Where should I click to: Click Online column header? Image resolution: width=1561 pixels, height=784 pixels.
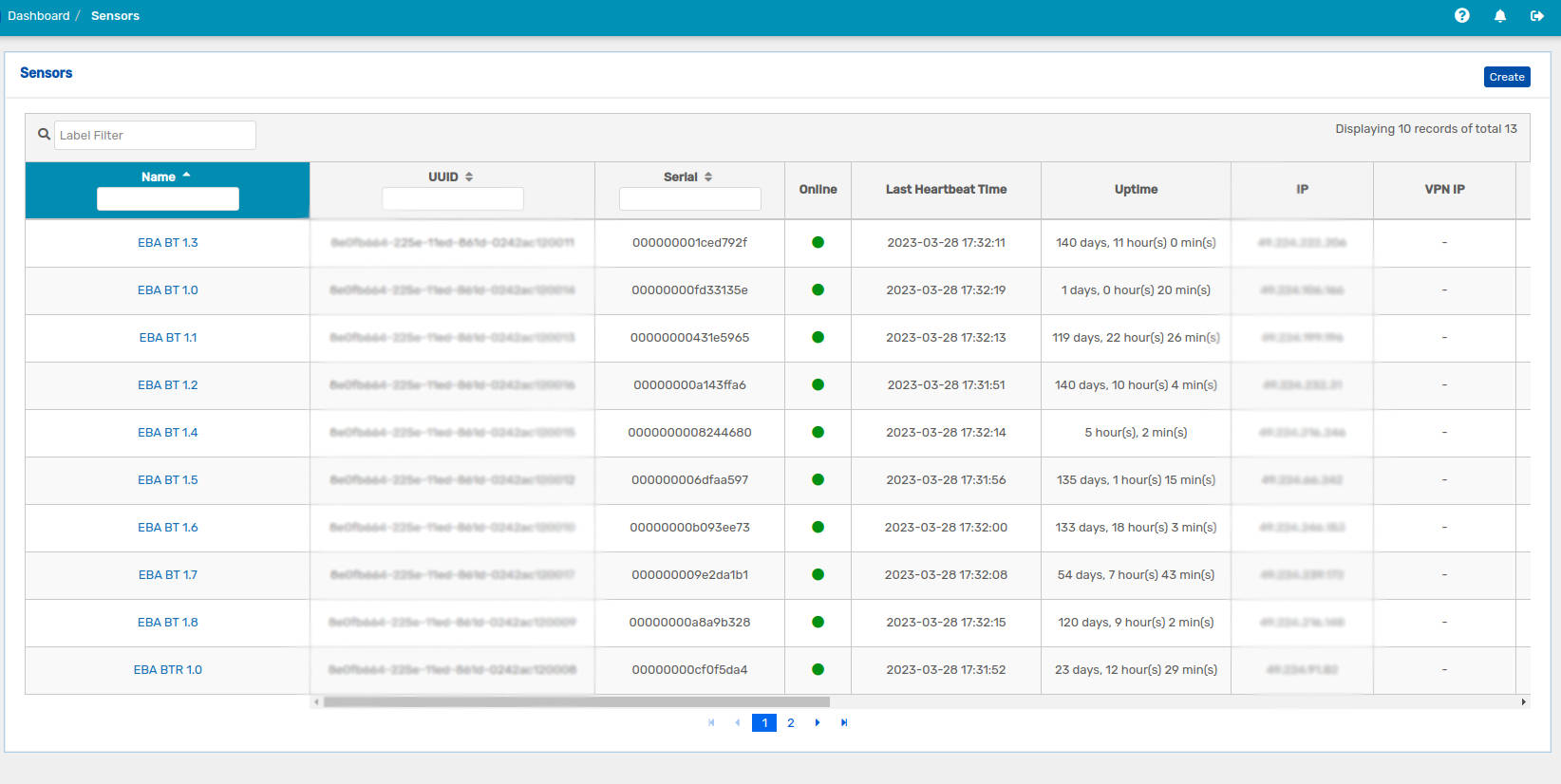coord(818,190)
